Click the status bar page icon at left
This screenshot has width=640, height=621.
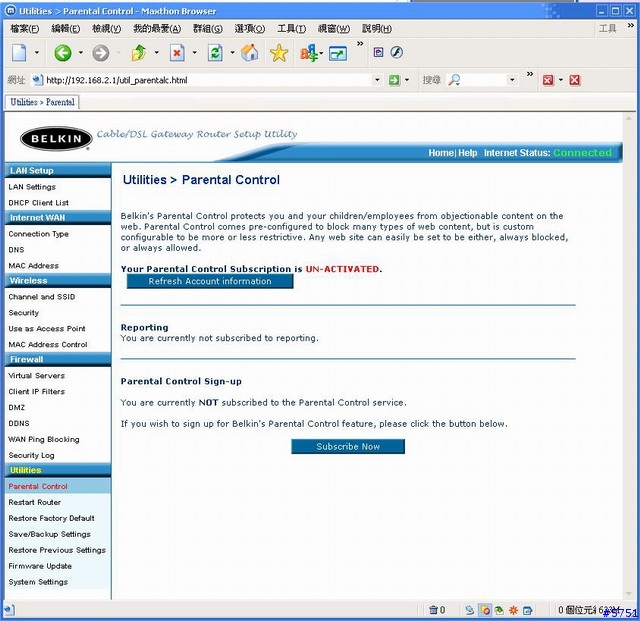click(10, 610)
